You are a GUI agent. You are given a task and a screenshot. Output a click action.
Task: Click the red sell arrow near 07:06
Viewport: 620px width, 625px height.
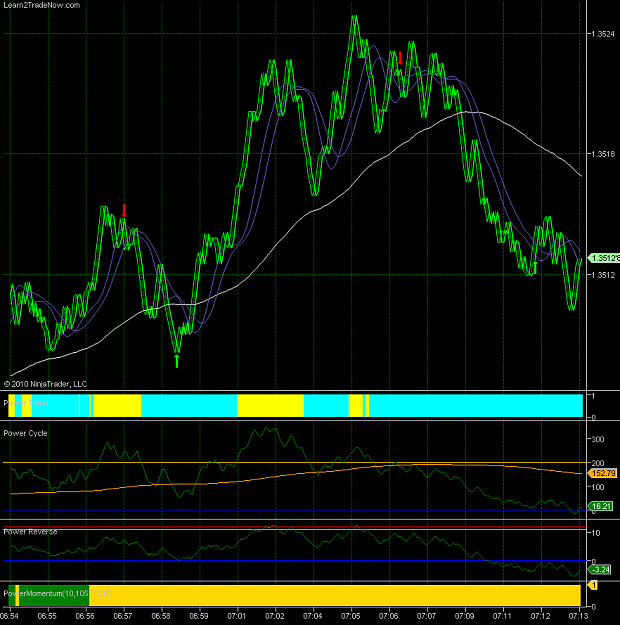coord(400,58)
